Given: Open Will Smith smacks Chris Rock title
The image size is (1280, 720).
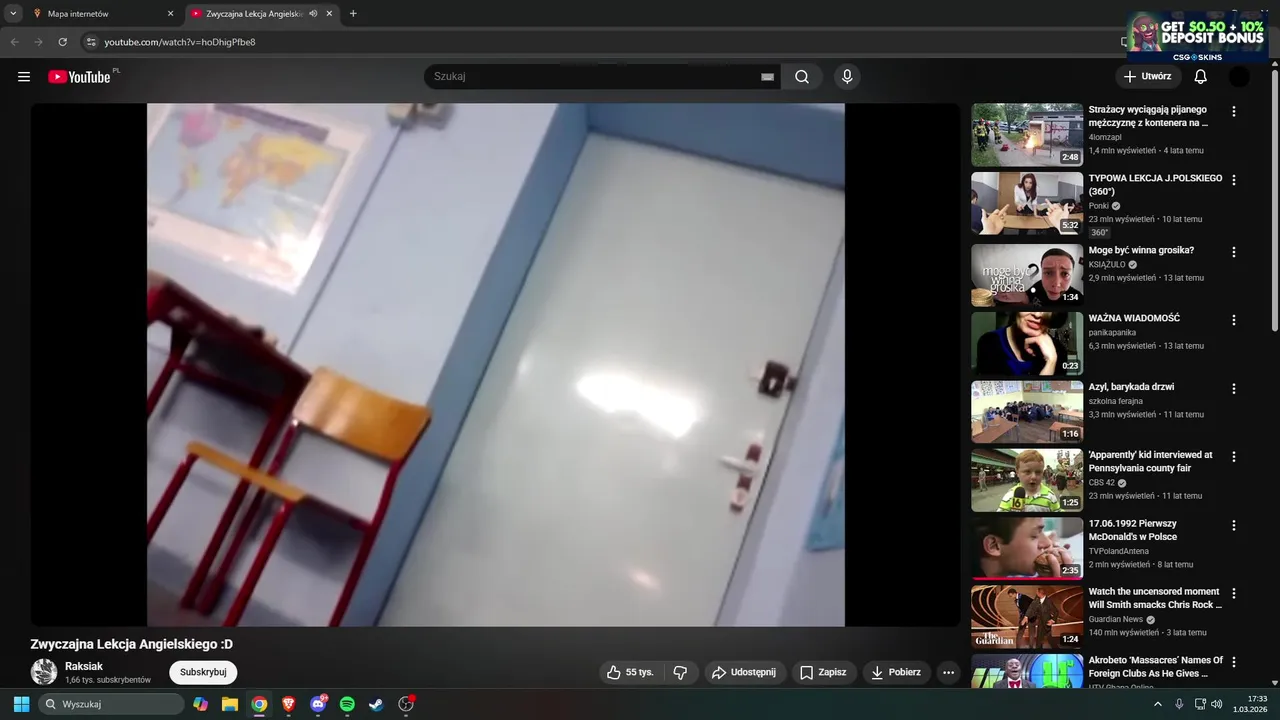Looking at the screenshot, I should (1155, 598).
